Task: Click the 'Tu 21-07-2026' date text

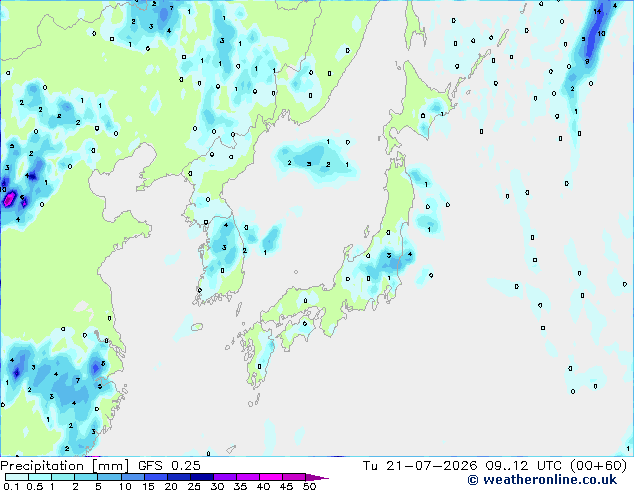Action: click(x=420, y=466)
